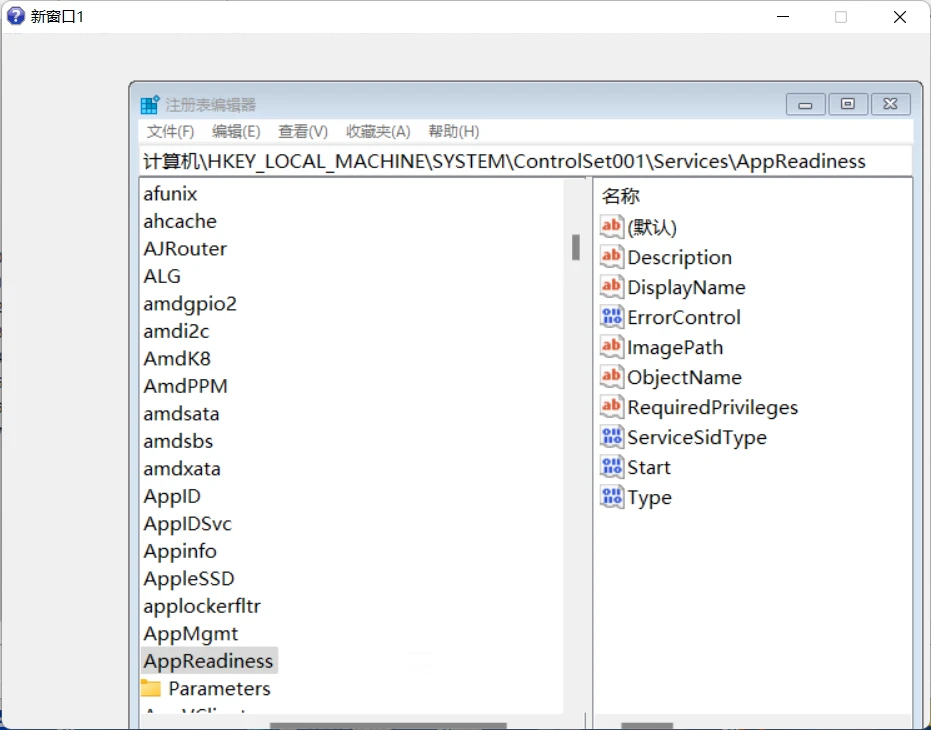Click the string icon beside (默认) value

pos(612,227)
